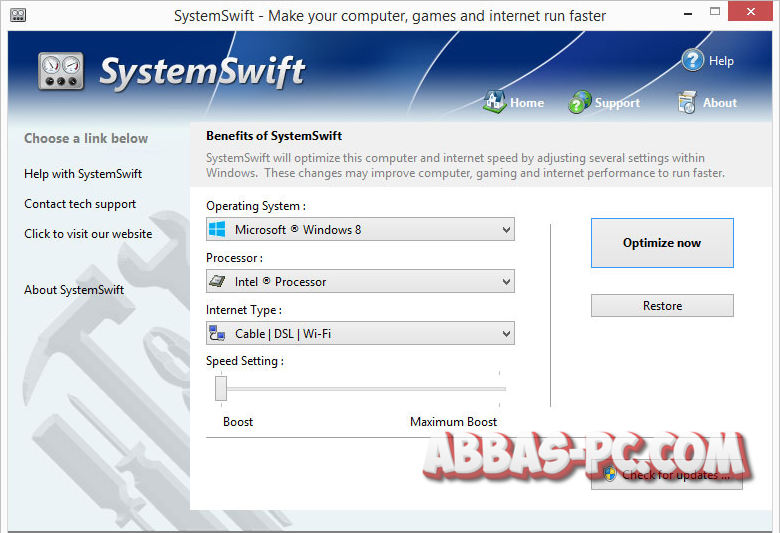Screen dimensions: 780x533
Task: Open the Help menu label
Action: click(x=721, y=61)
